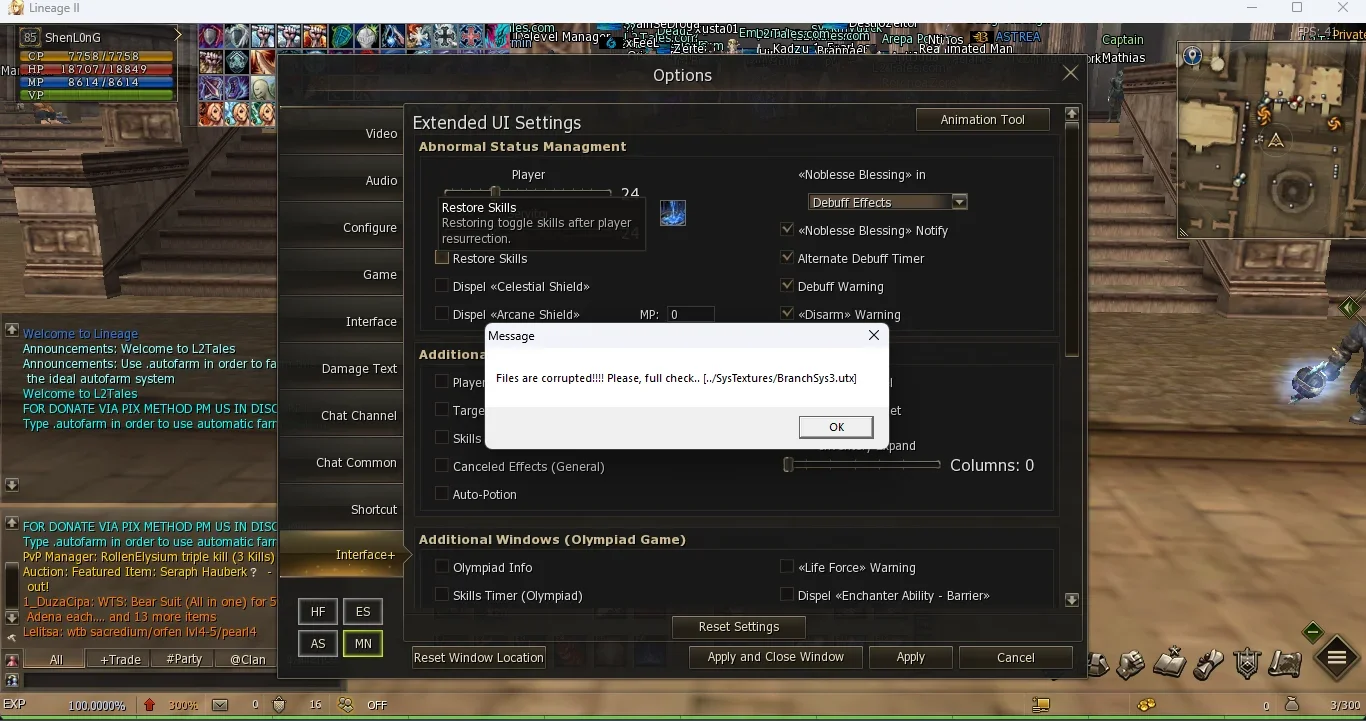Switch to the Damage Text tab

click(x=341, y=368)
